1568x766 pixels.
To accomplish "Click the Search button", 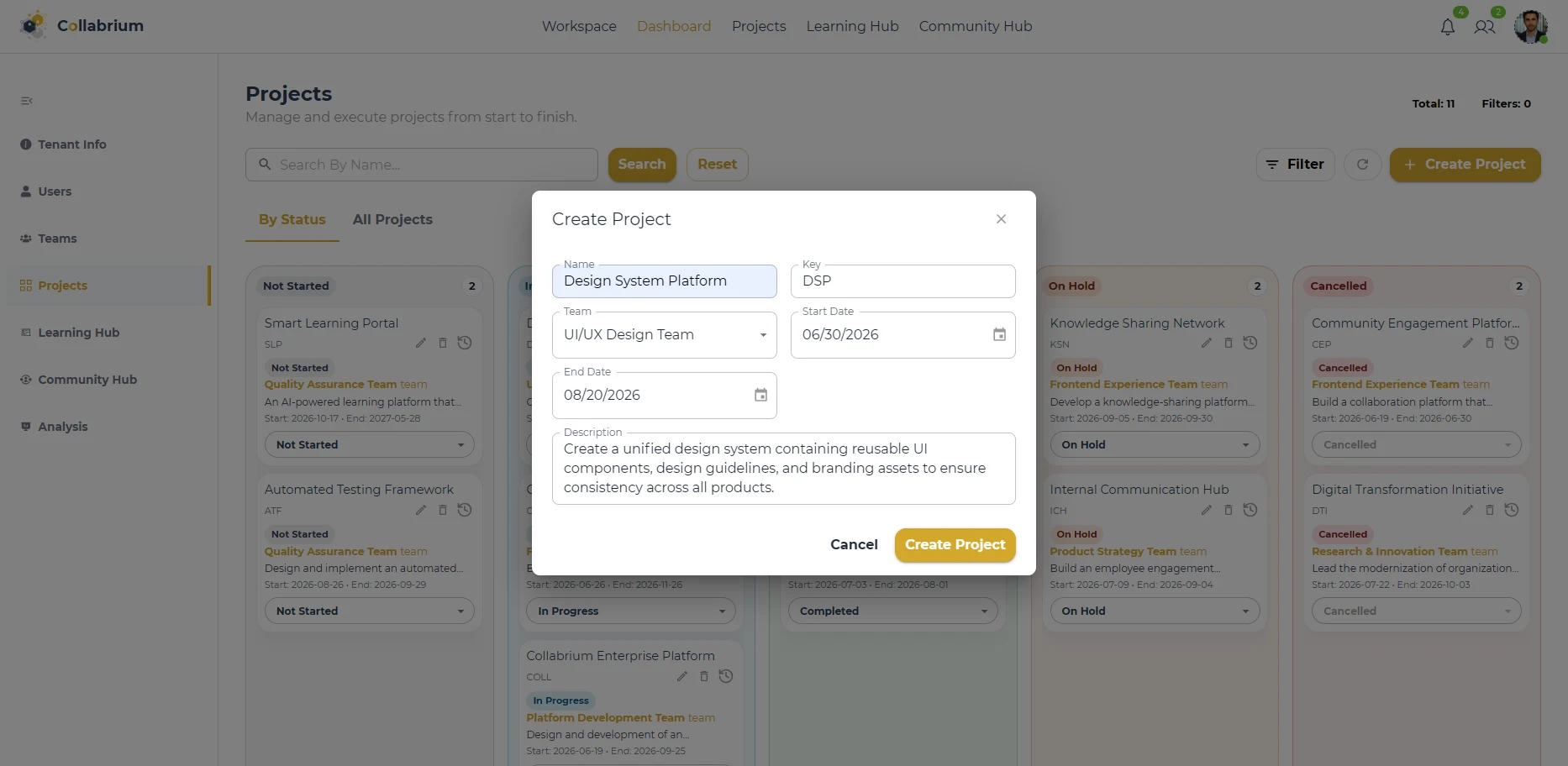I will 642,165.
